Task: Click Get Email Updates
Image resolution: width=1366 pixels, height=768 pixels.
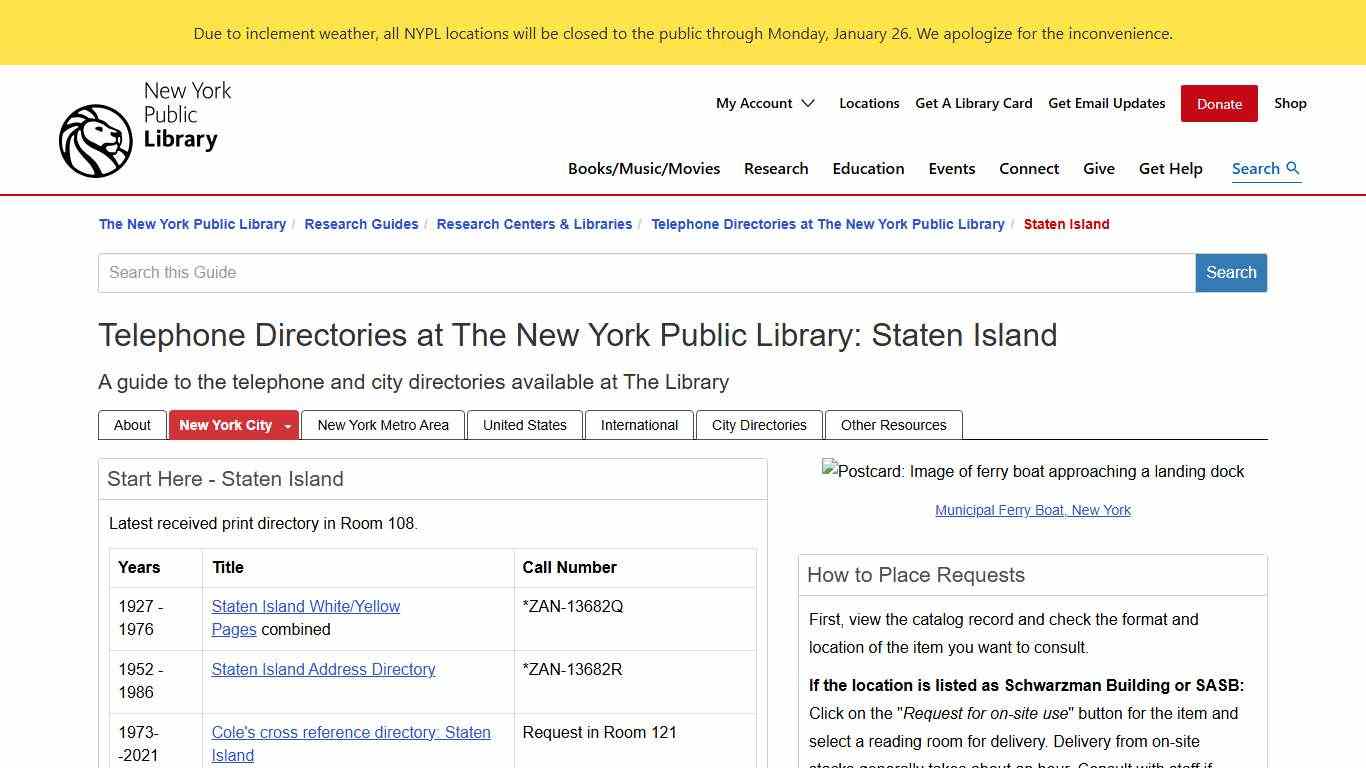Action: [x=1106, y=103]
